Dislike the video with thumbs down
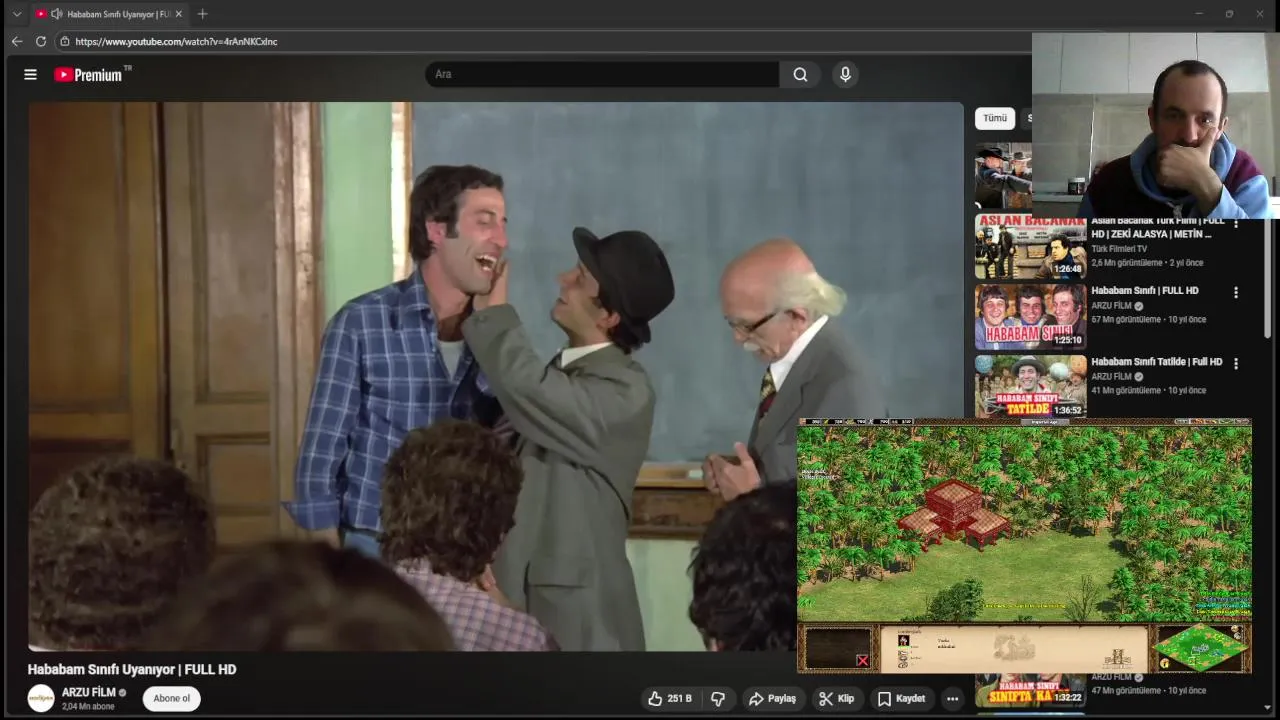1280x720 pixels. [x=718, y=698]
